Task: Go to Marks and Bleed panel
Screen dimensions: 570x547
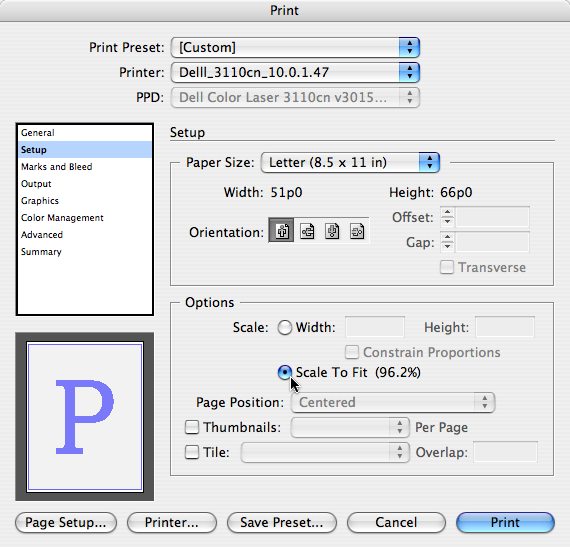Action: pos(85,167)
